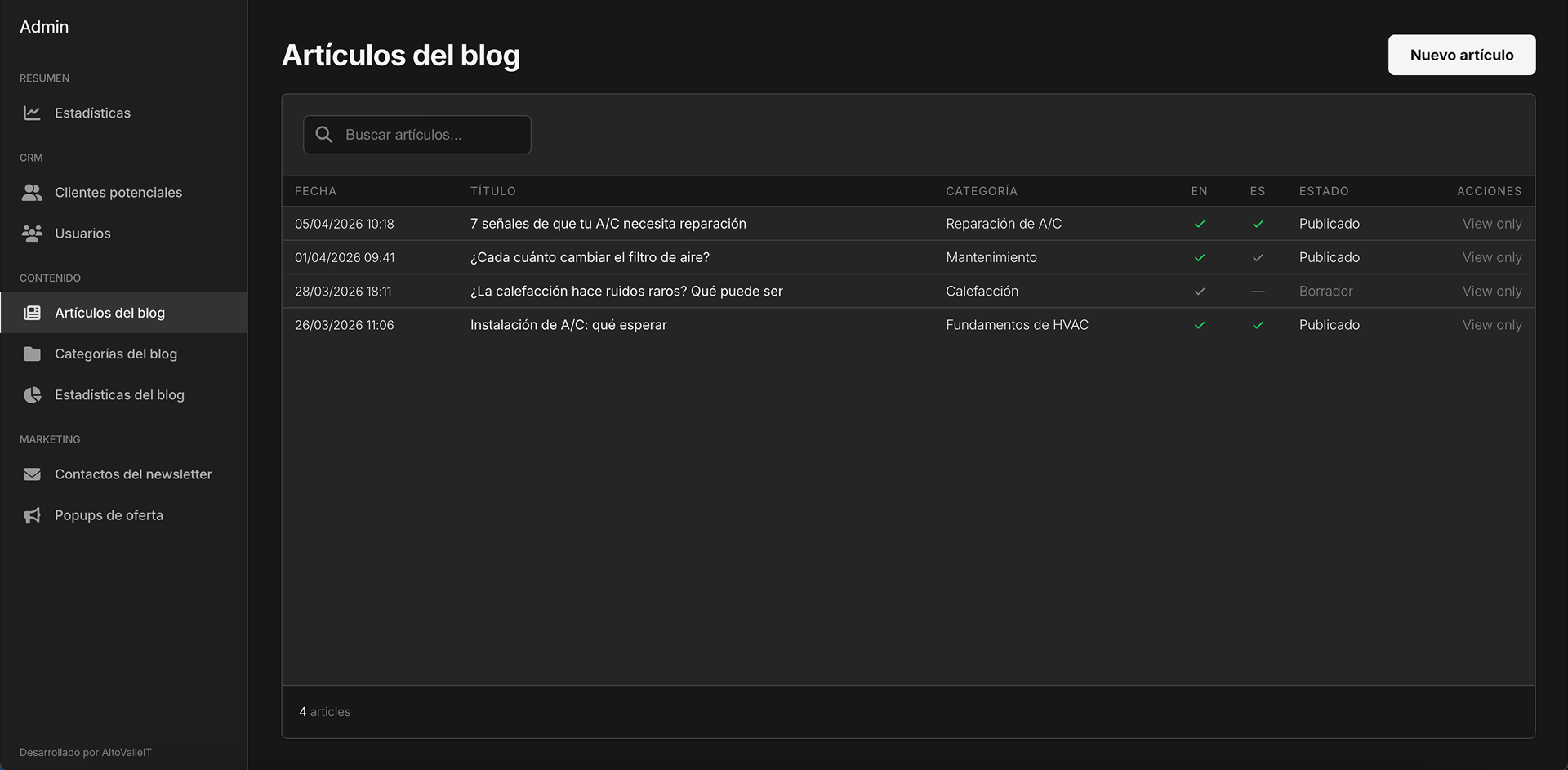Click the Nuevo artículo button
This screenshot has width=1568, height=770.
(1461, 55)
